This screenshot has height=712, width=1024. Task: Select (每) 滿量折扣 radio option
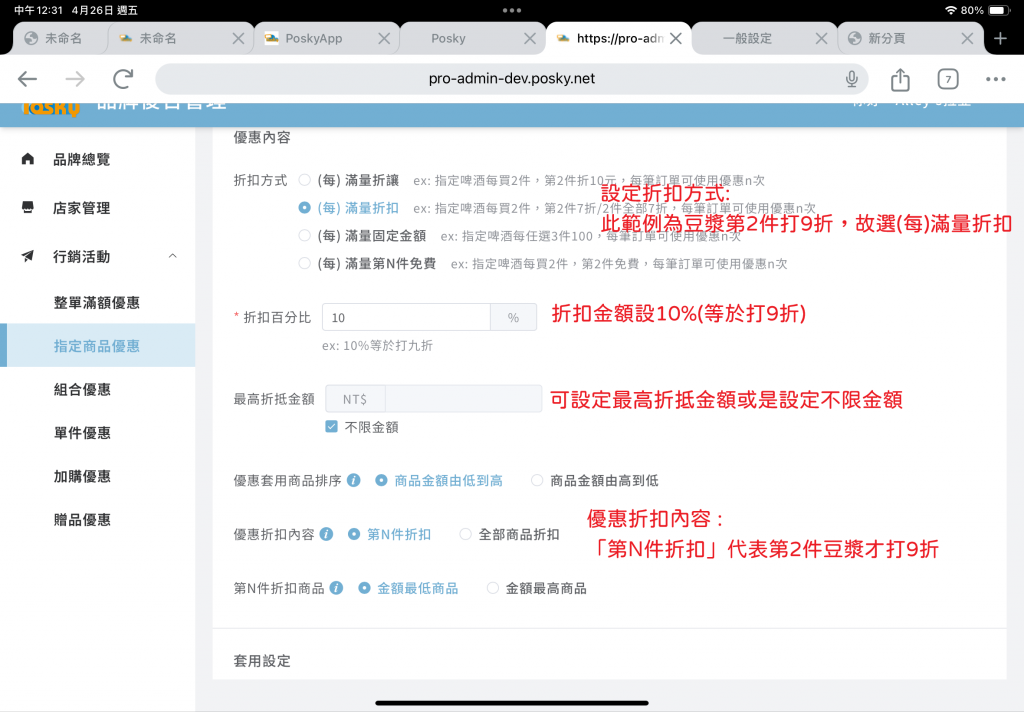304,208
